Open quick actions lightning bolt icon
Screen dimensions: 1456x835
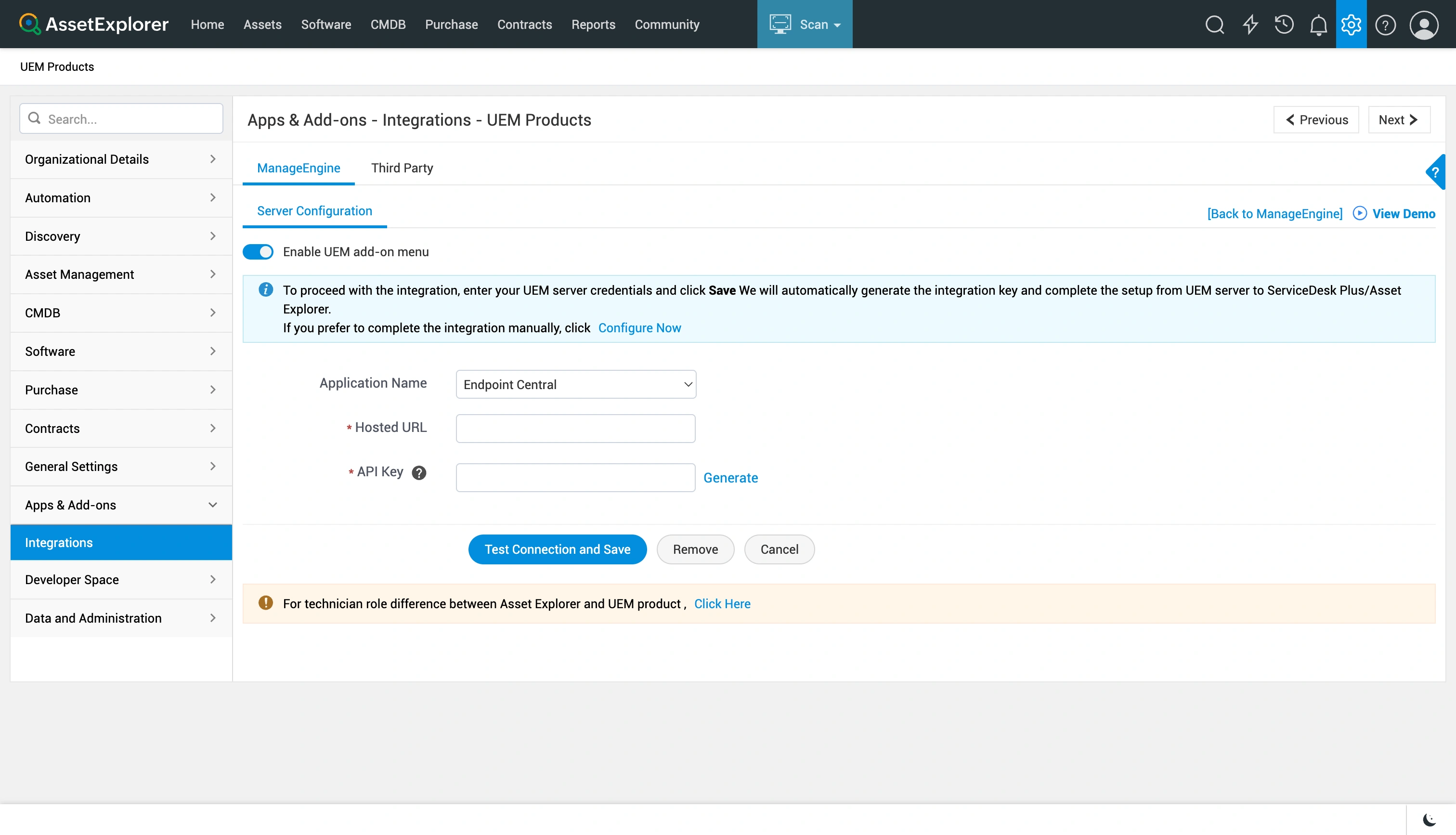(1250, 25)
